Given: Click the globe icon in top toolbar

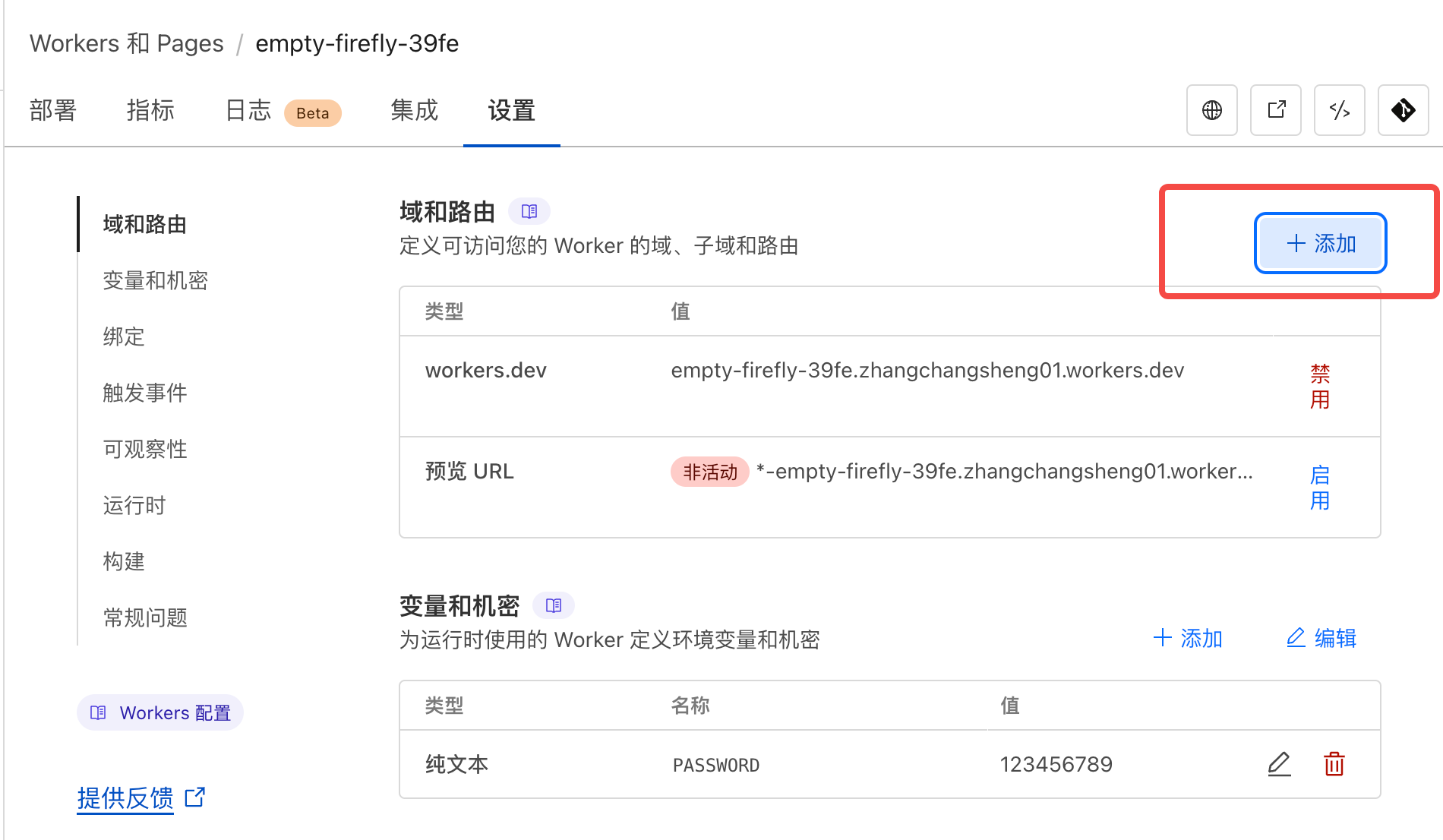Looking at the screenshot, I should tap(1212, 110).
